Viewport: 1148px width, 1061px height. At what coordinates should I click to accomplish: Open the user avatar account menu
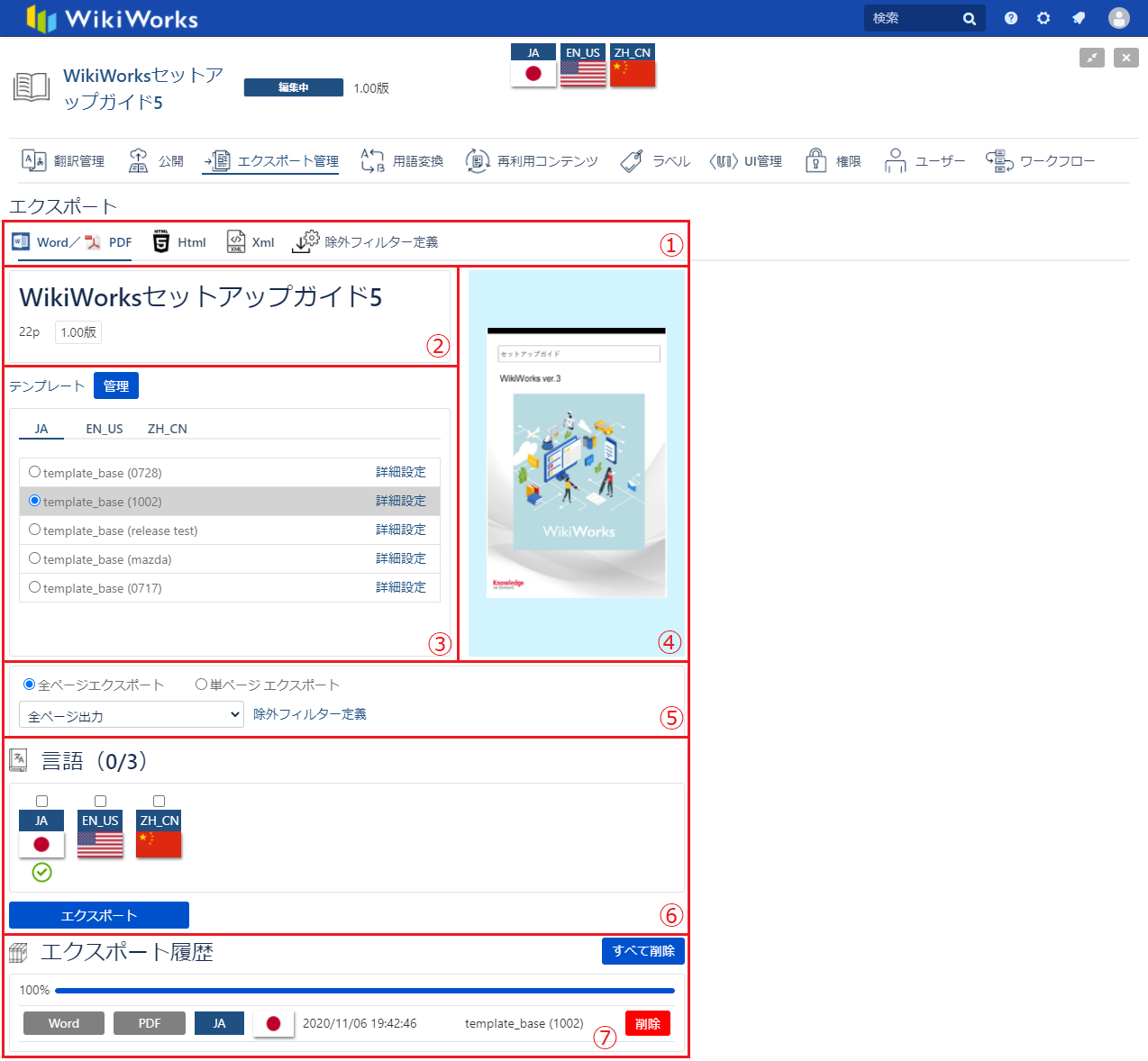[x=1118, y=18]
